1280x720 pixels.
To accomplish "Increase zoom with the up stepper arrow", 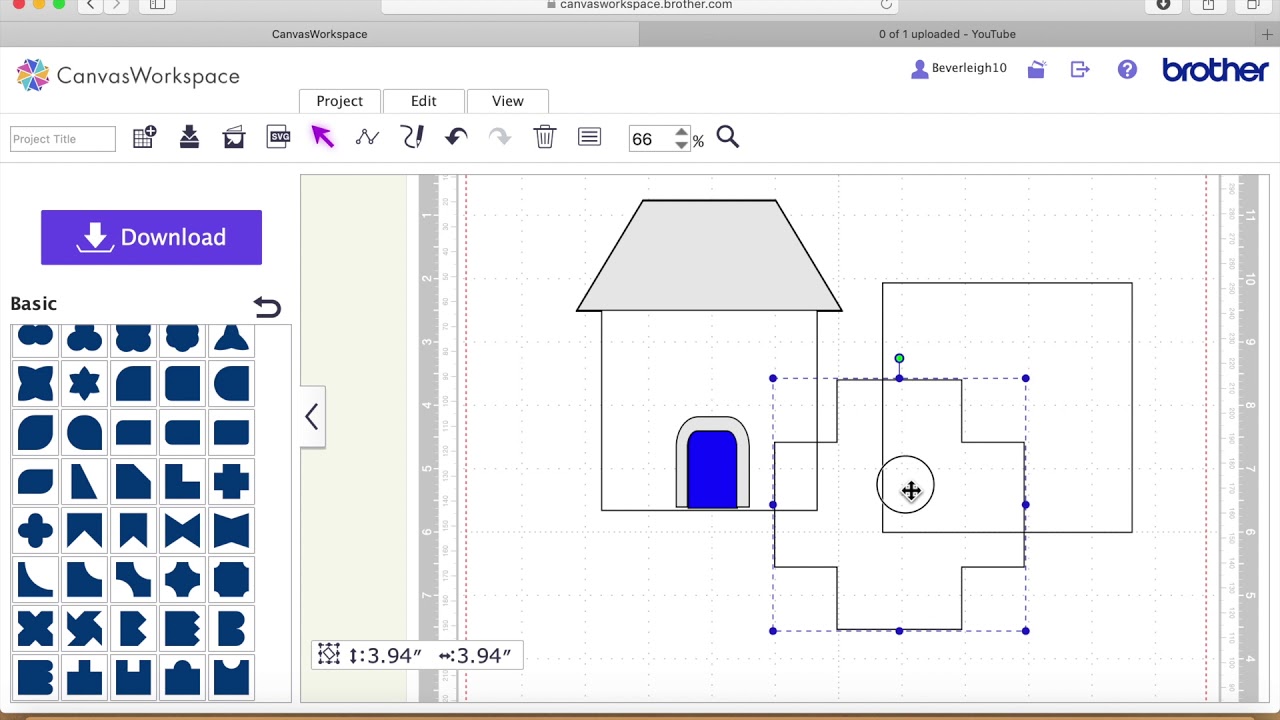I will (x=682, y=132).
